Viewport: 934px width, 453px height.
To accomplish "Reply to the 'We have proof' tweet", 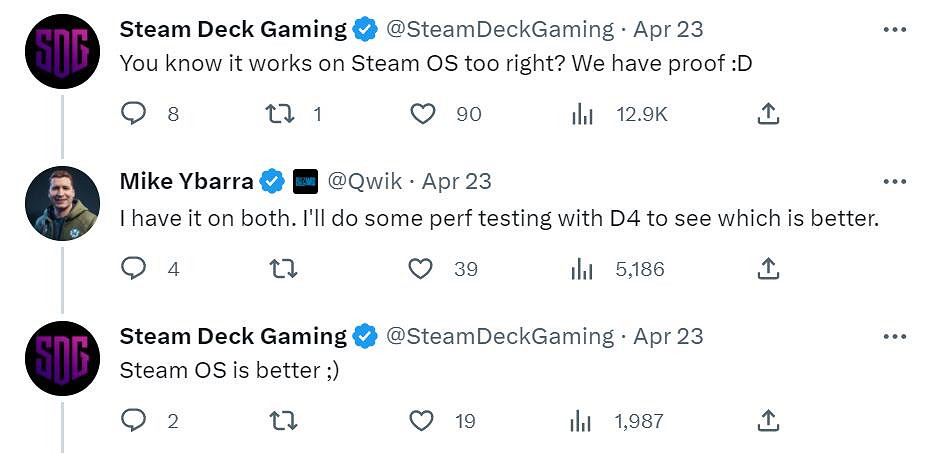I will 134,115.
